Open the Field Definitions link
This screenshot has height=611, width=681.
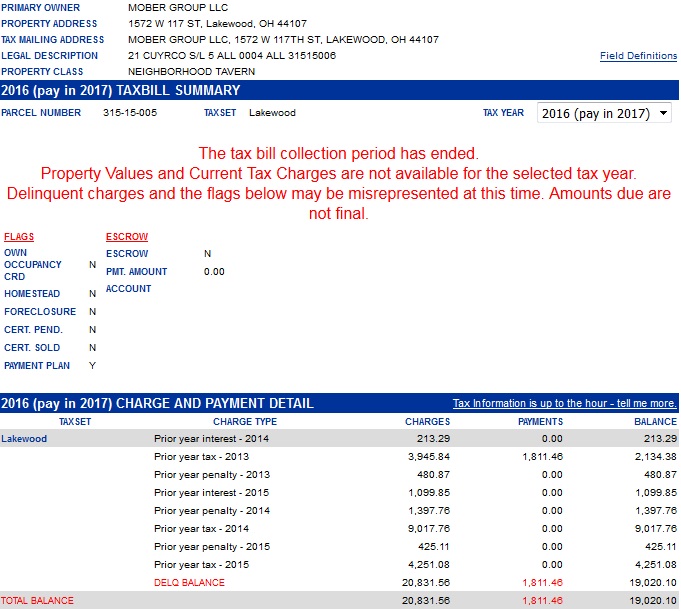[x=638, y=56]
